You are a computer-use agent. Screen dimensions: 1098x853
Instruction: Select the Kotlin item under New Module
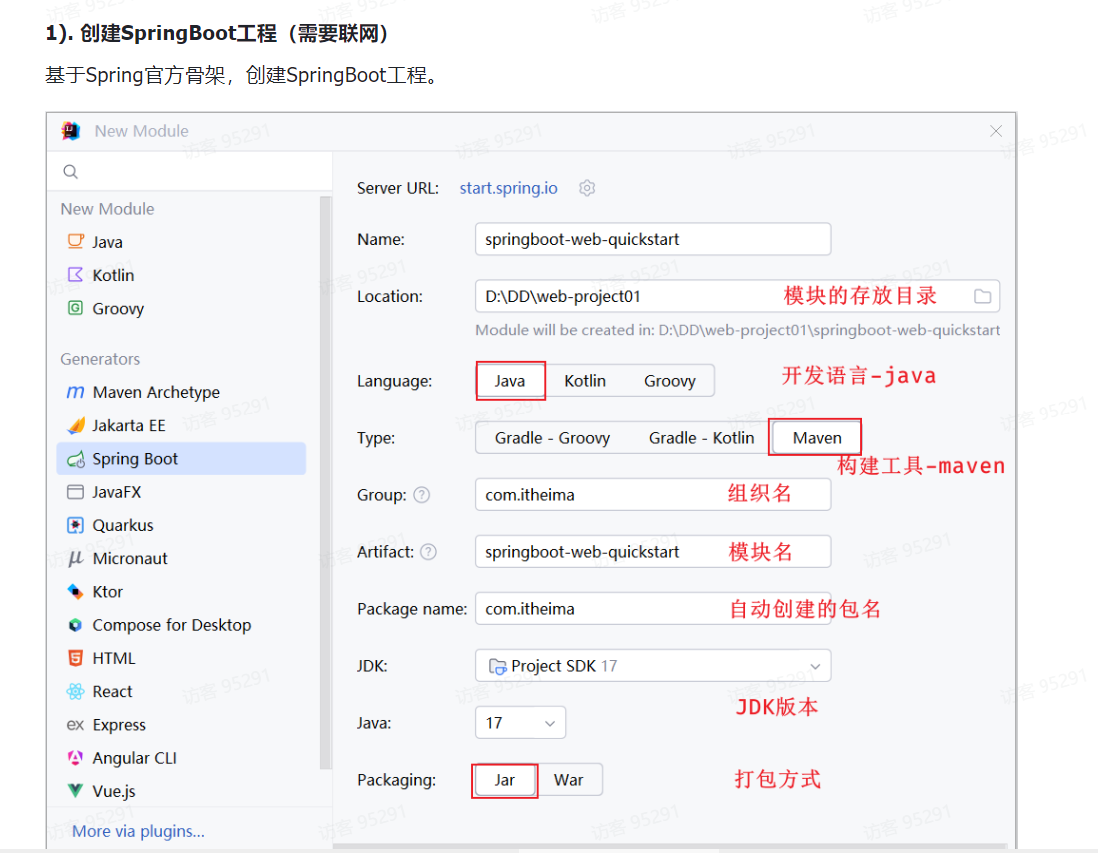coord(112,274)
